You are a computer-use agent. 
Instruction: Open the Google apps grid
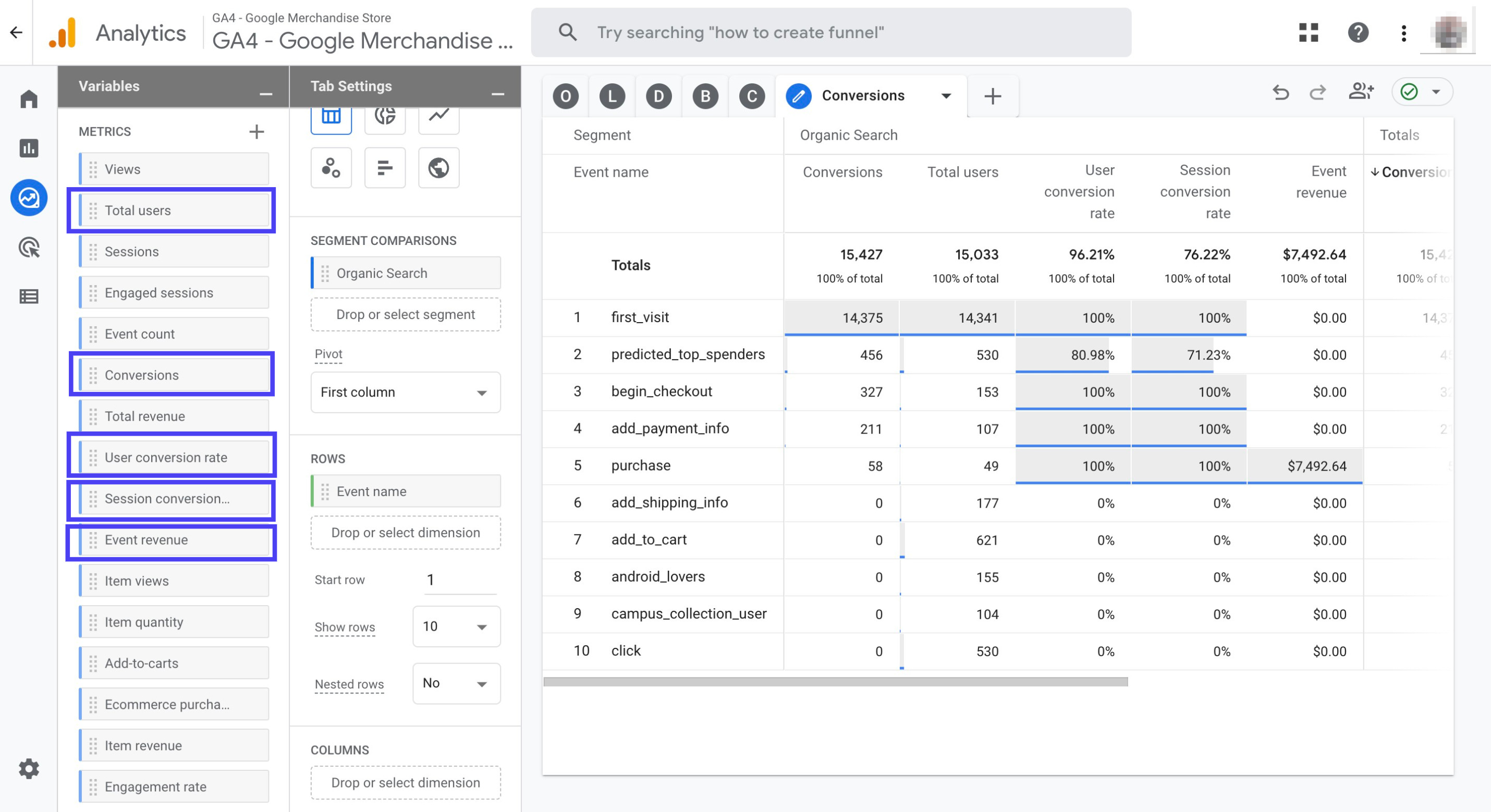point(1309,32)
